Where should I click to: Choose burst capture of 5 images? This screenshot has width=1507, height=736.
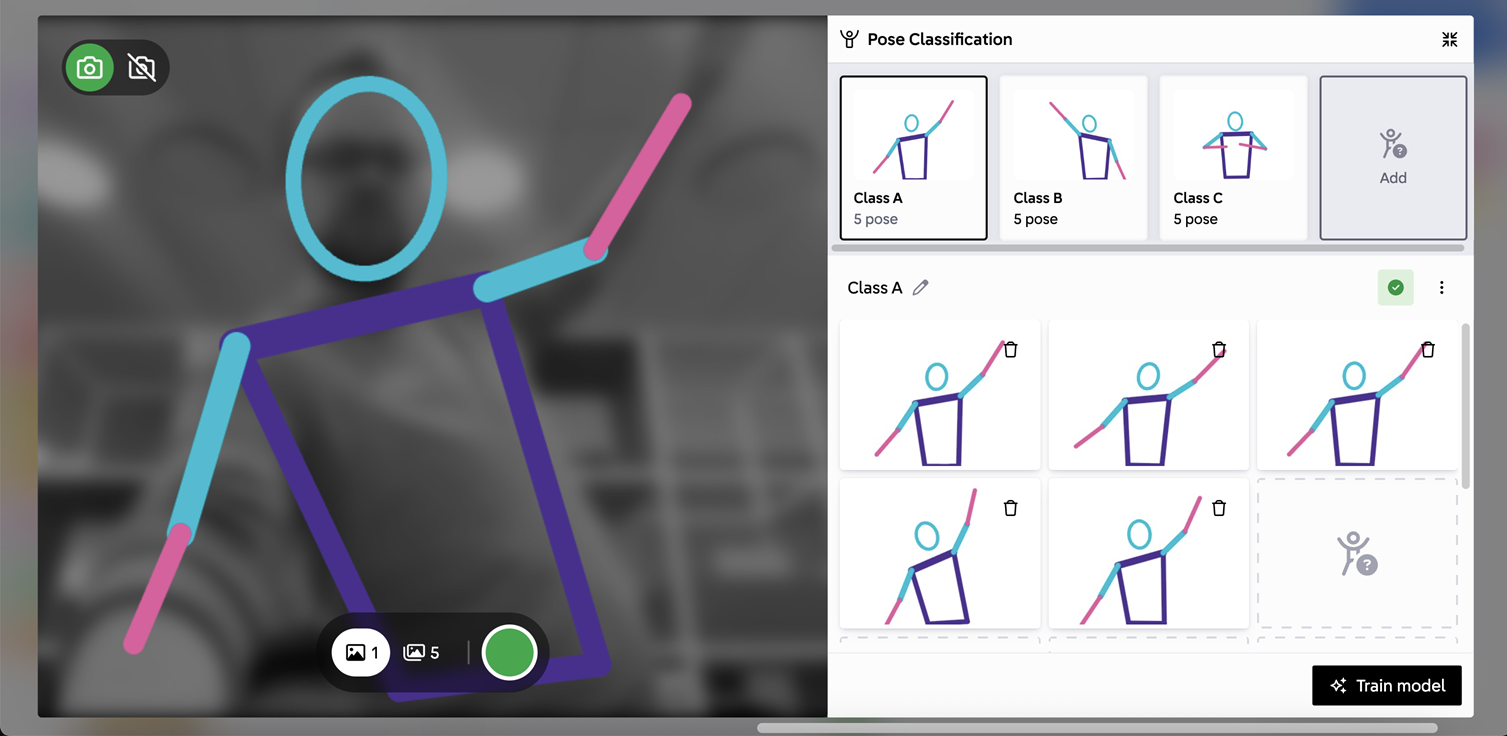(421, 653)
